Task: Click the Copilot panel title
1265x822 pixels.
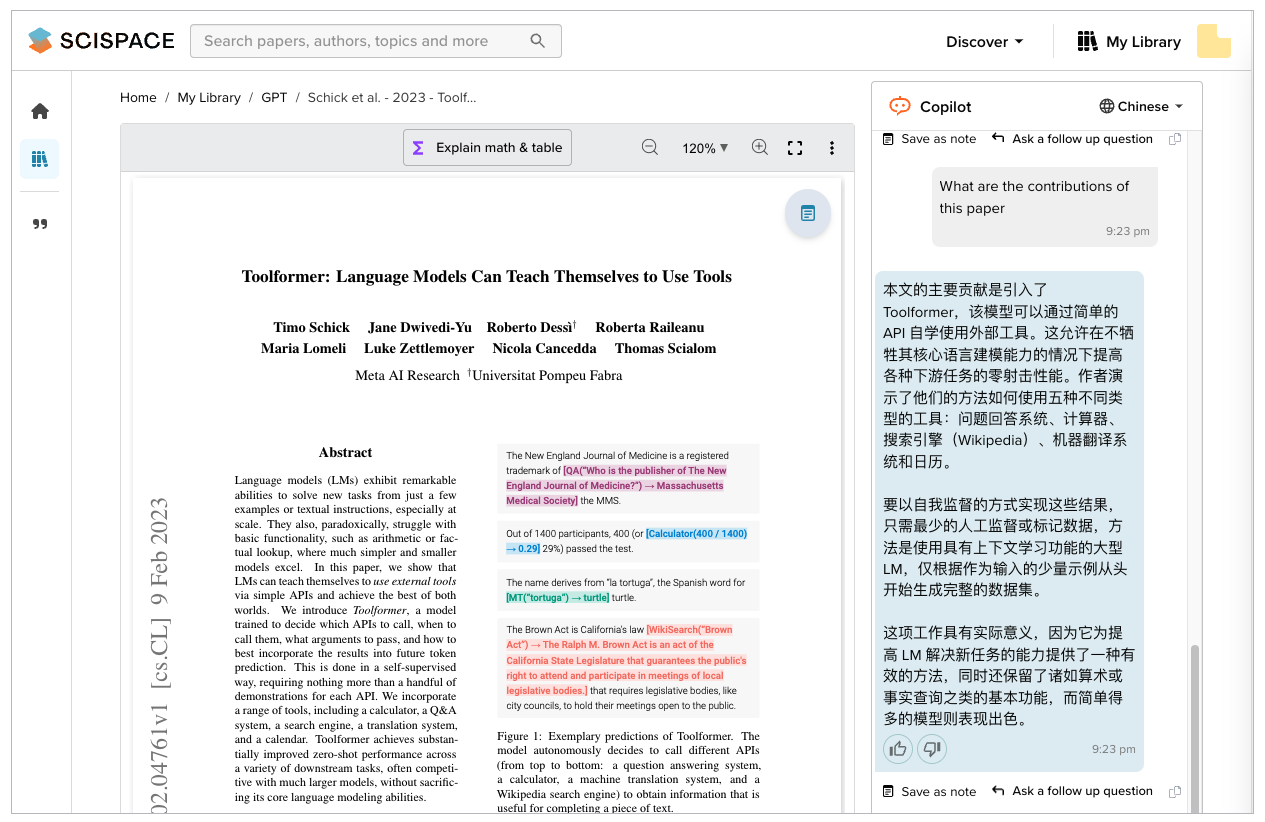Action: (946, 107)
